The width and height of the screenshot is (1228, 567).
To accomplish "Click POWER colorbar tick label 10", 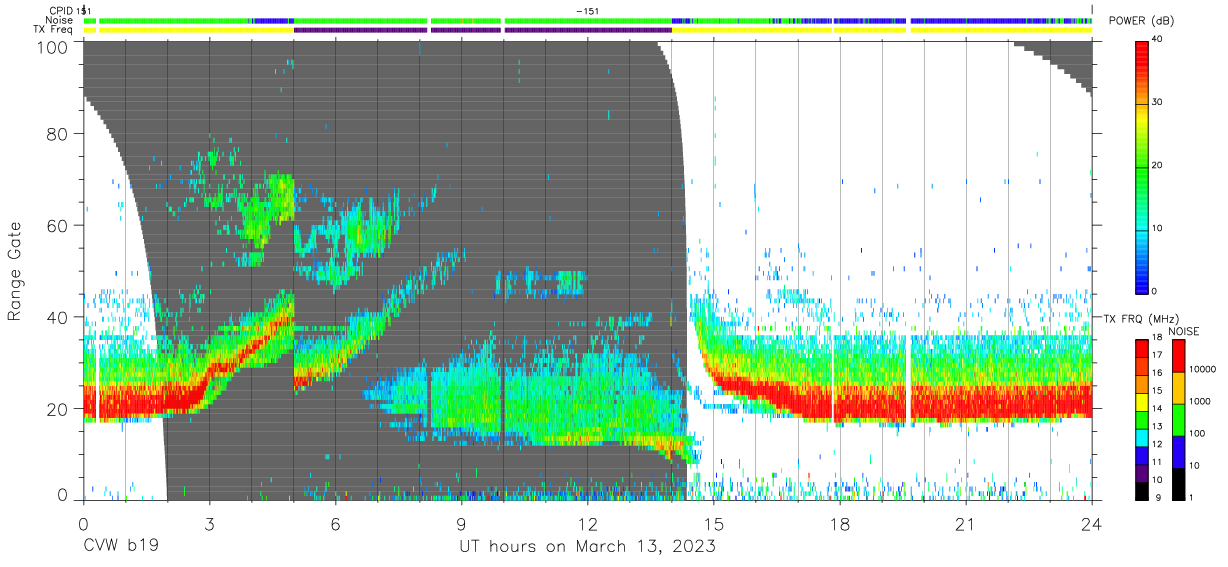I will 1158,228.
